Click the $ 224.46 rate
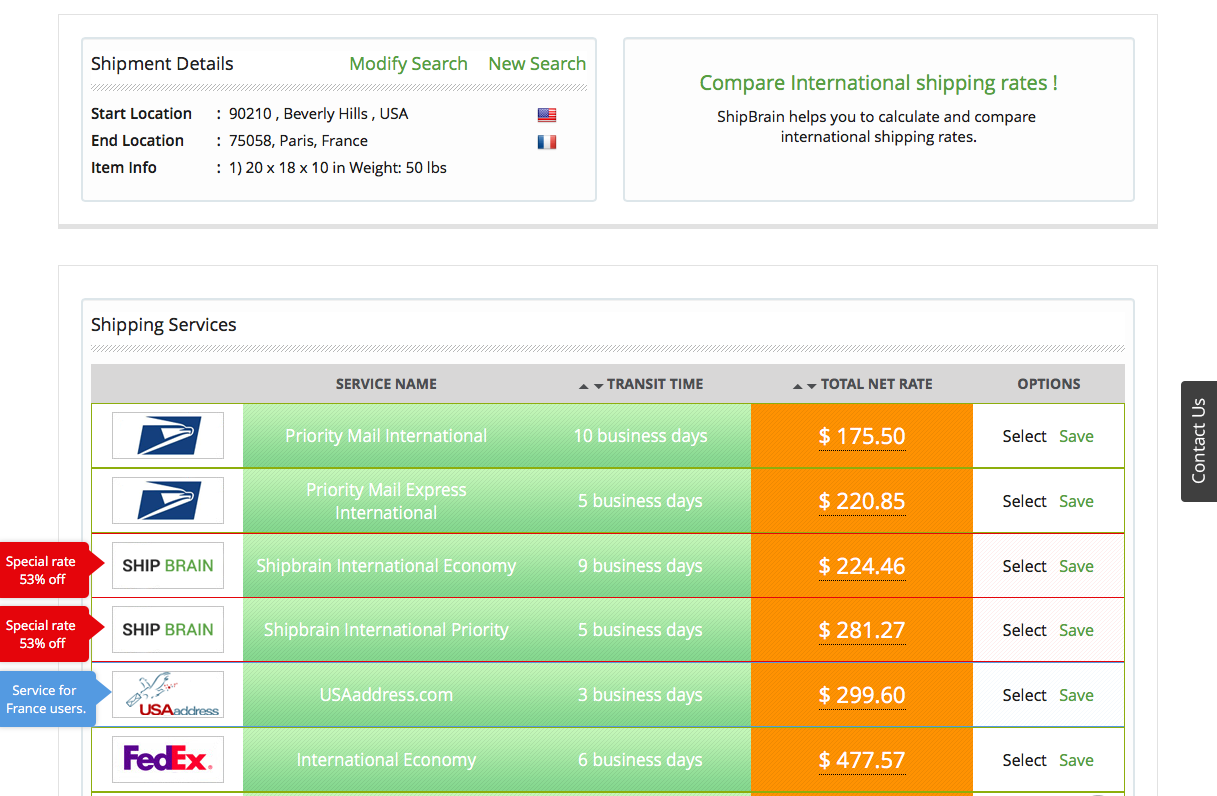 point(862,566)
